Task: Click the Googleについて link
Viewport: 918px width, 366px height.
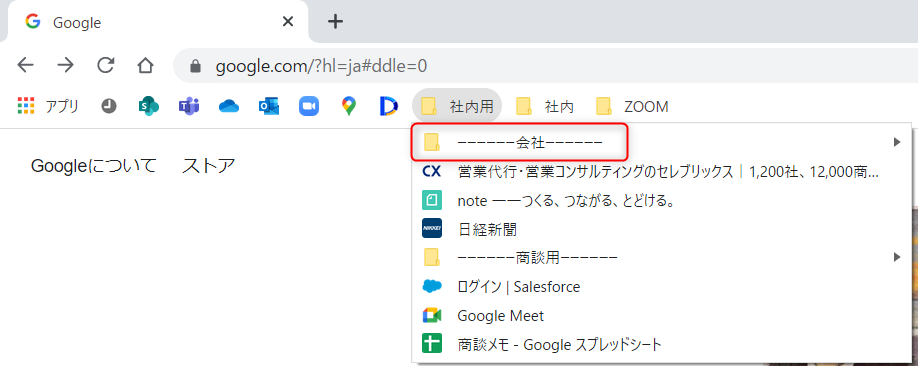Action: click(94, 166)
